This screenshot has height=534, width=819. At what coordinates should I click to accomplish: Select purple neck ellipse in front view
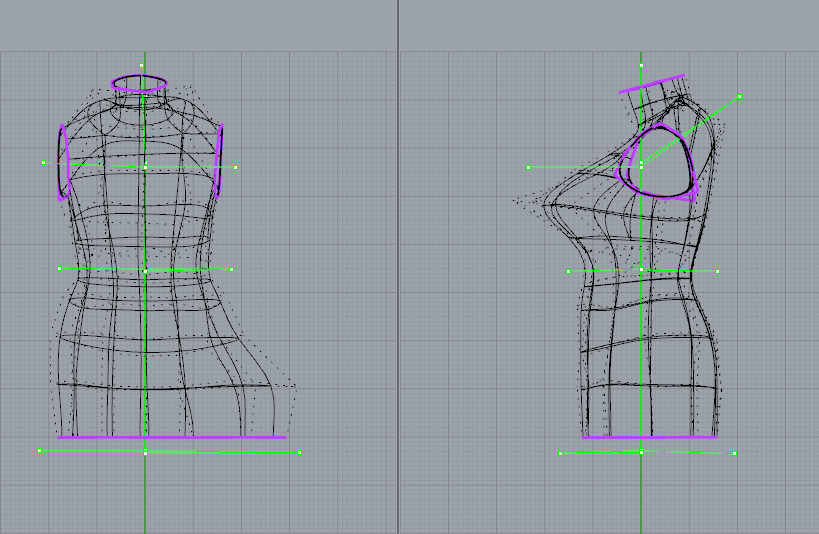(x=139, y=84)
